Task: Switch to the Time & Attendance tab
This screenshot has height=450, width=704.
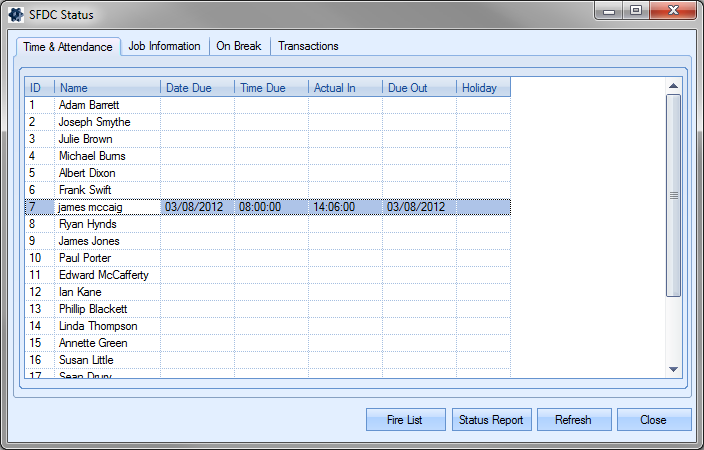Action: [x=68, y=47]
